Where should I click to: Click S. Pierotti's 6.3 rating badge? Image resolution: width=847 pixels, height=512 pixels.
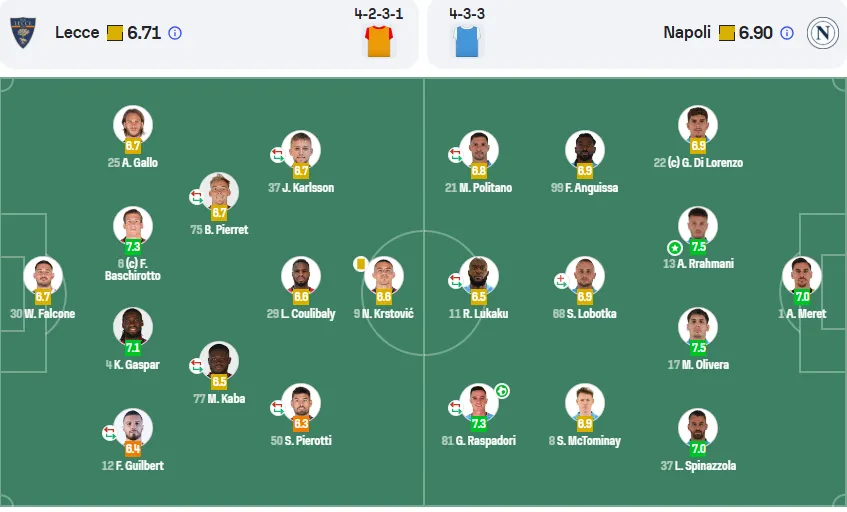301,423
